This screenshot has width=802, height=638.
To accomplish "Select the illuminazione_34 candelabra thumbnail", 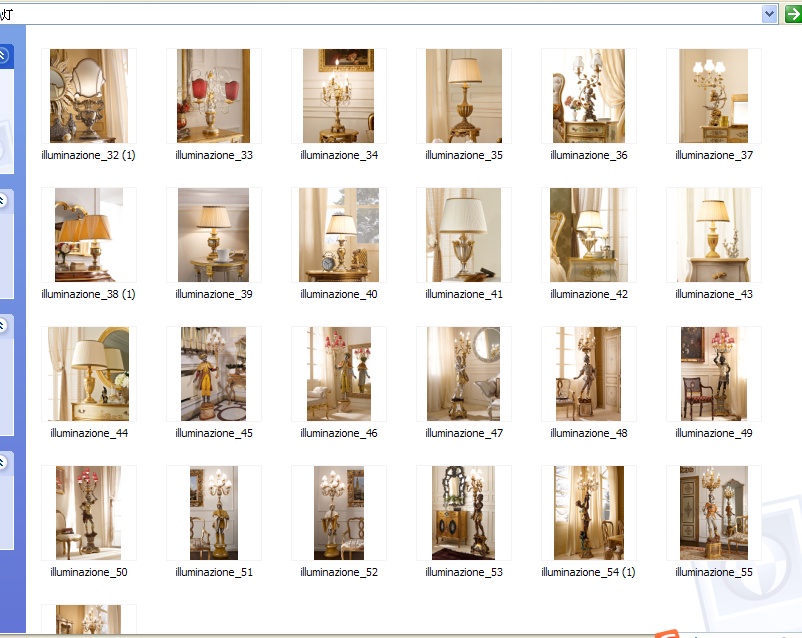I will 339,96.
